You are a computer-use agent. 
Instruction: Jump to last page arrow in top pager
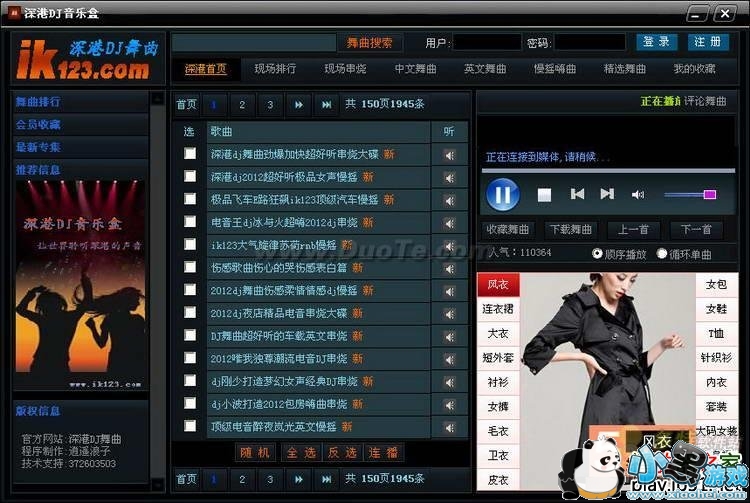[x=326, y=104]
